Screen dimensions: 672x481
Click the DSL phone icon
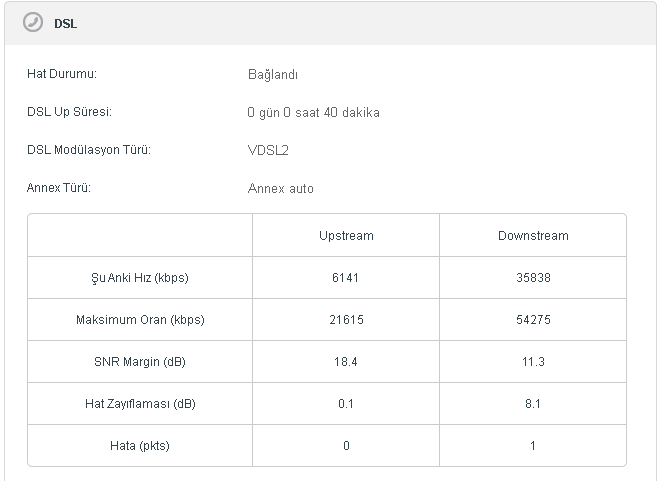click(x=33, y=23)
